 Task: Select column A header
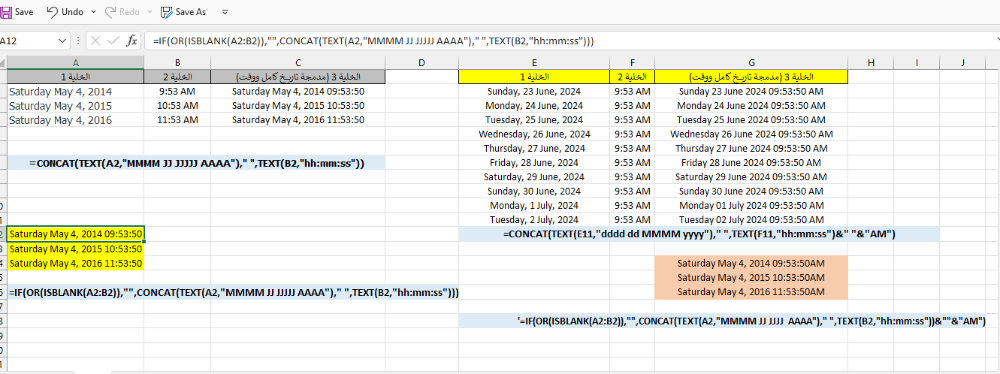pos(75,63)
